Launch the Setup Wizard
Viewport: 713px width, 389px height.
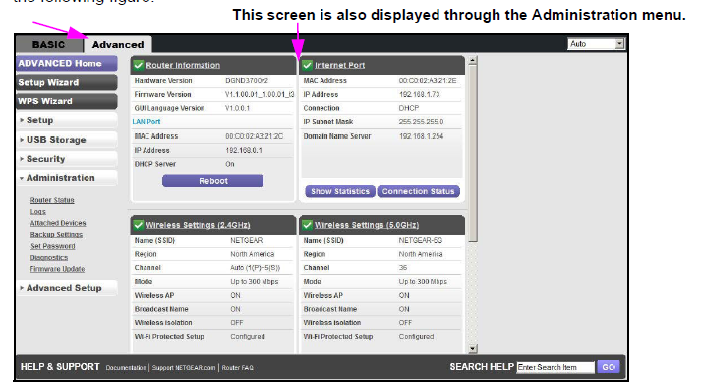[67, 82]
